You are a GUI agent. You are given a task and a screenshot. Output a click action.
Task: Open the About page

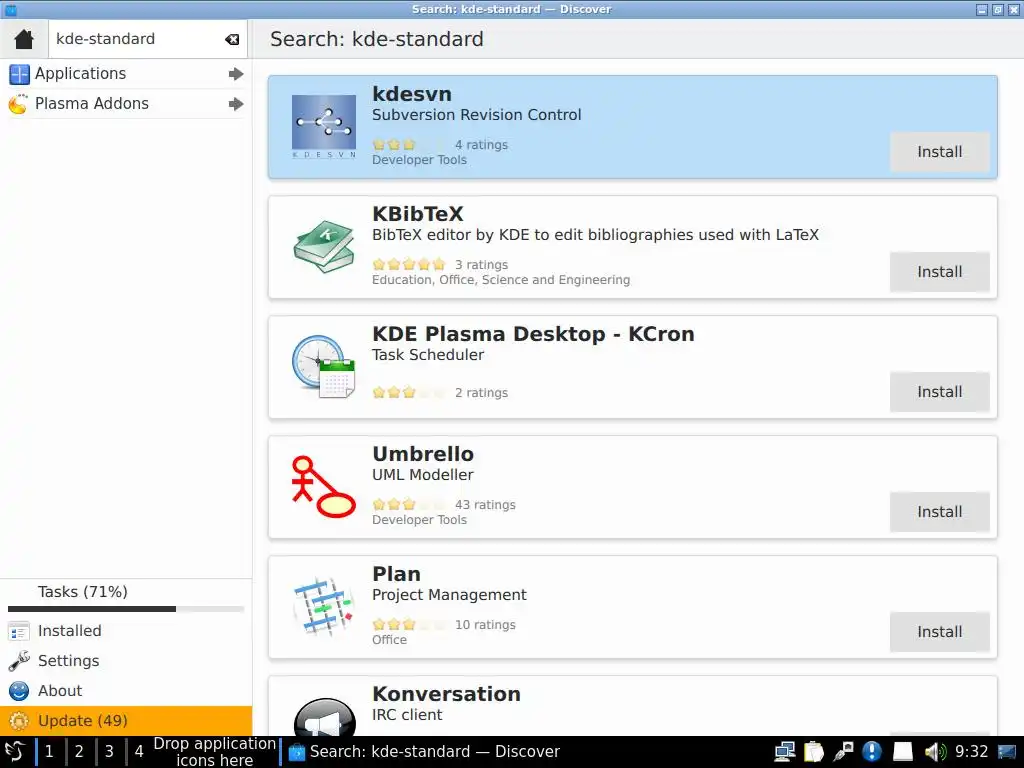click(x=126, y=691)
